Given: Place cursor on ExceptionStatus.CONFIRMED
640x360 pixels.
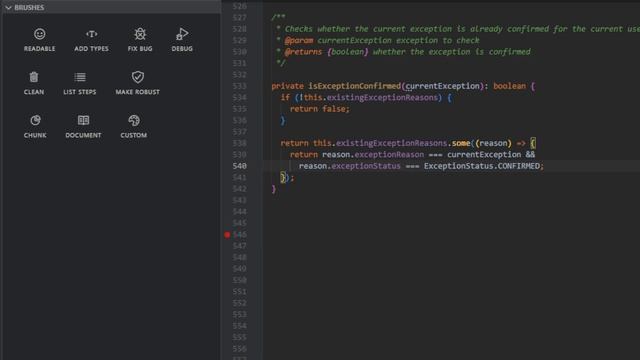Looking at the screenshot, I should coord(482,166).
